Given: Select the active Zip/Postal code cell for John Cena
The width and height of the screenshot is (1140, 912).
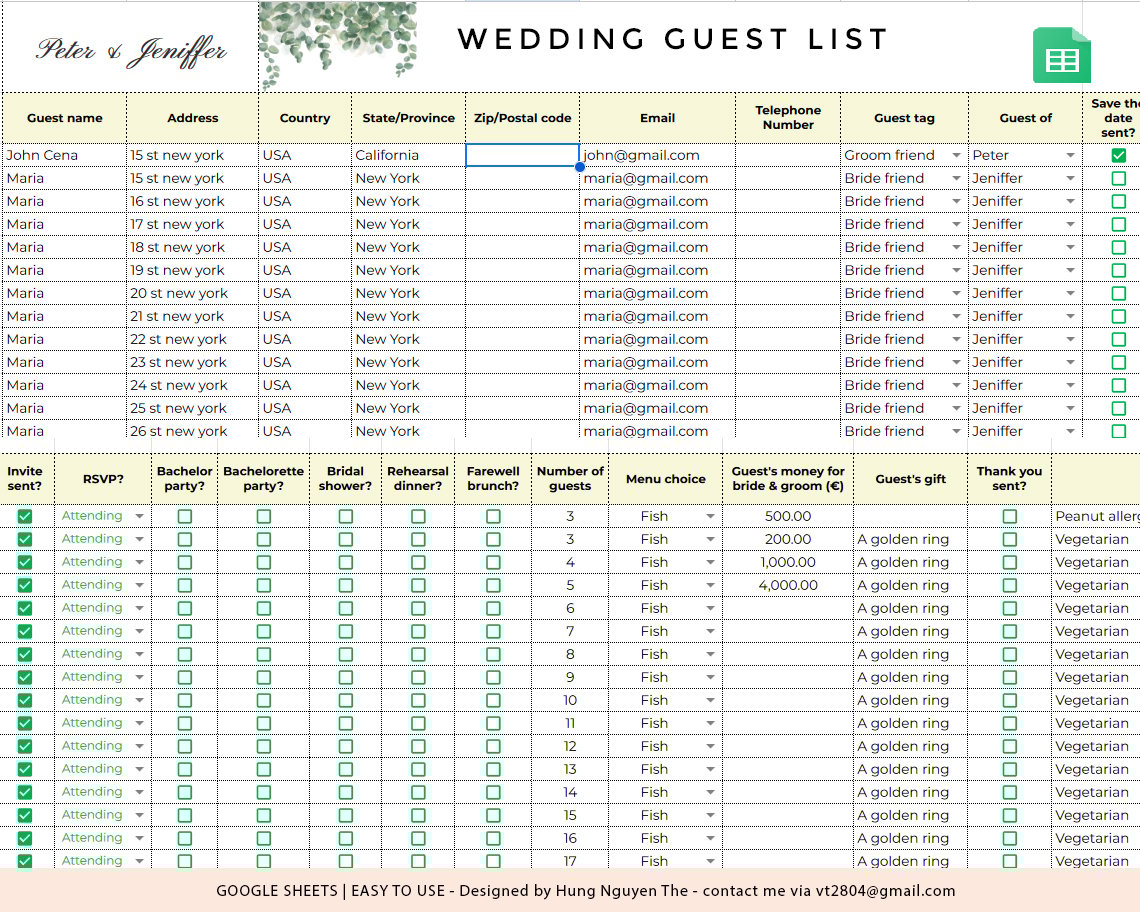Looking at the screenshot, I should (522, 155).
